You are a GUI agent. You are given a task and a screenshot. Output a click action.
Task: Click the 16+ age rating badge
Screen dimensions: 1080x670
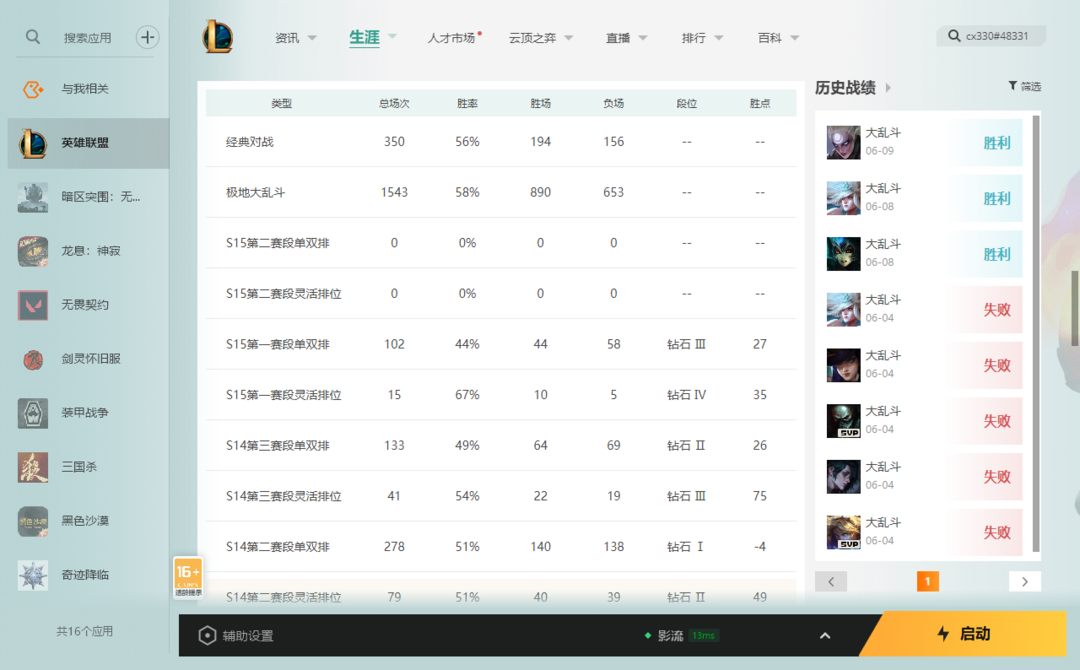[x=188, y=577]
